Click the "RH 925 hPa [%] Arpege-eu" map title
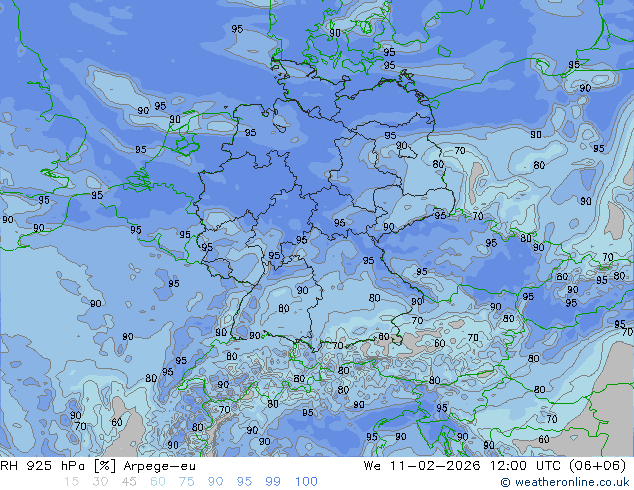This screenshot has height=490, width=634. click(x=98, y=466)
